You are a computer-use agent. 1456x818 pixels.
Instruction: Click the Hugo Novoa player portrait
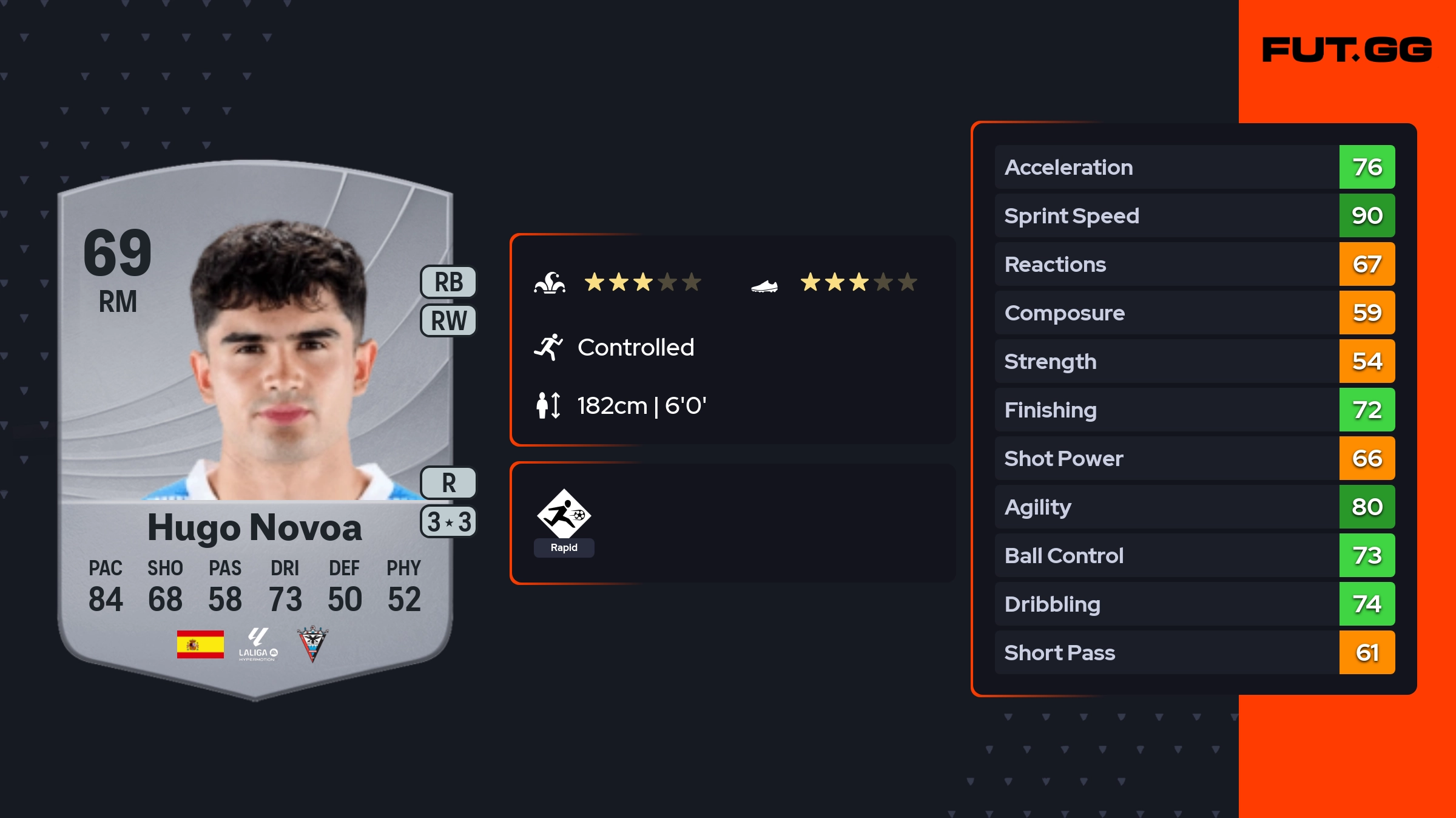pos(279,364)
